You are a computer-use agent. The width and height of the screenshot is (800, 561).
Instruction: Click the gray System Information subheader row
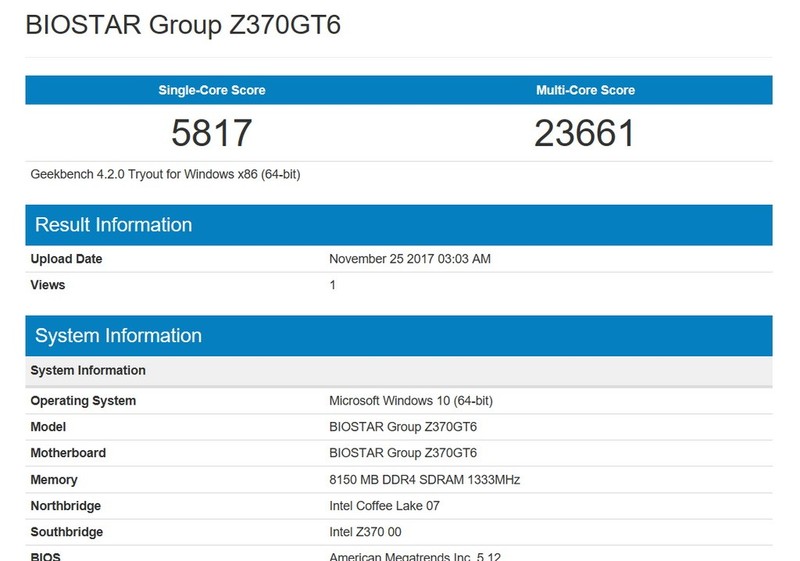point(399,371)
